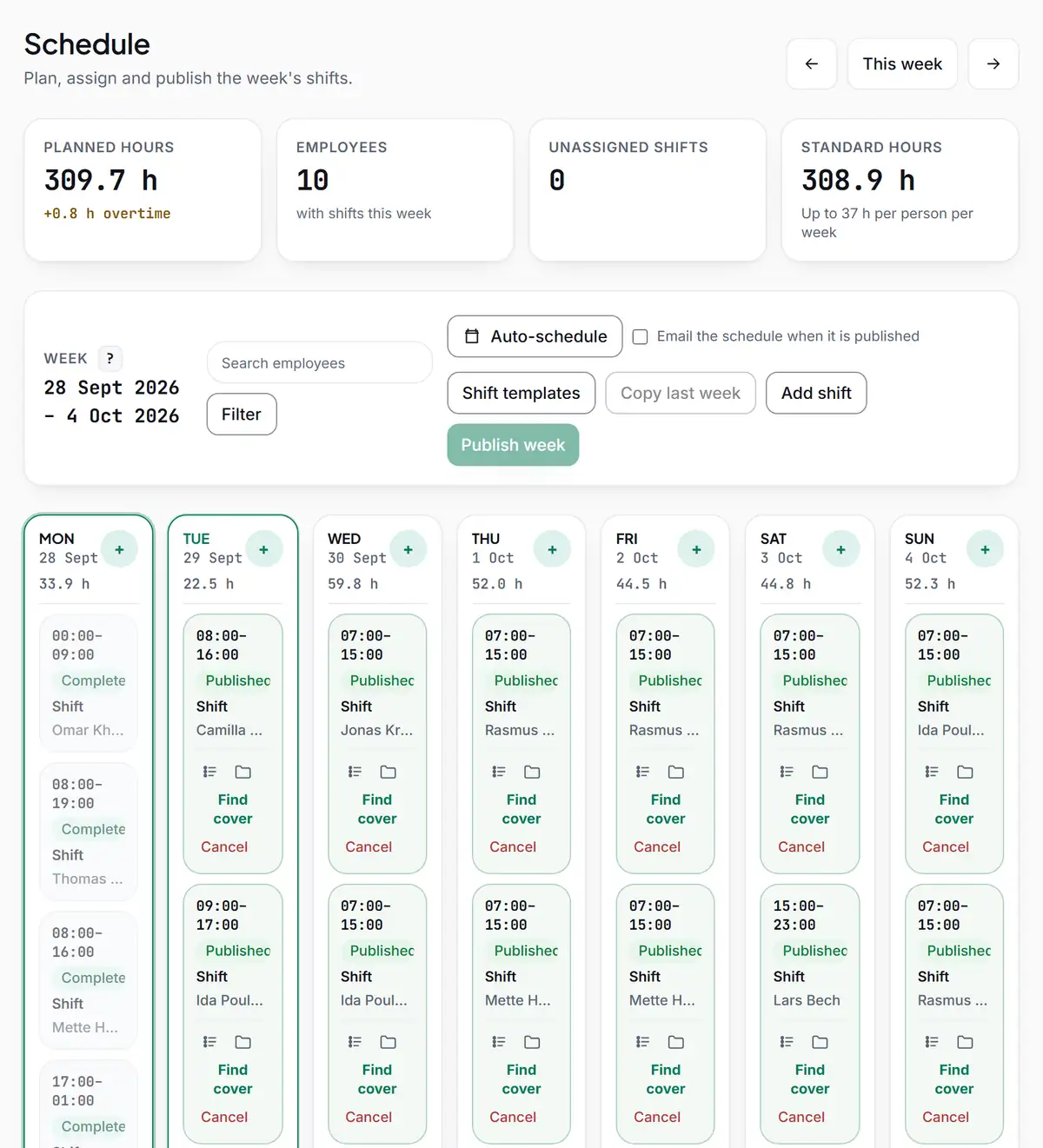Jump to This week
Screen dimensions: 1043x1148
point(902,63)
